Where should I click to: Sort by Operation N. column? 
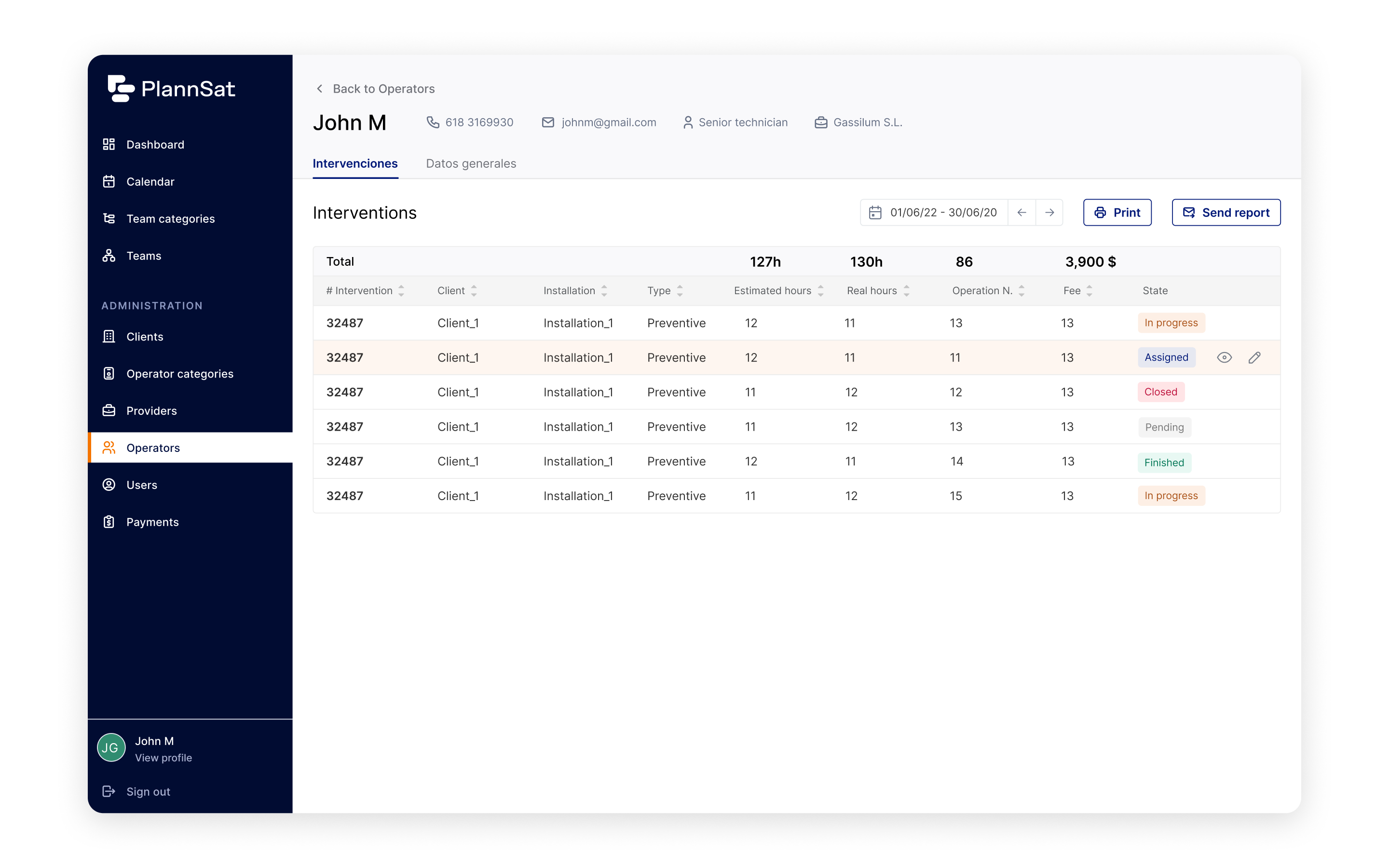coord(1021,291)
